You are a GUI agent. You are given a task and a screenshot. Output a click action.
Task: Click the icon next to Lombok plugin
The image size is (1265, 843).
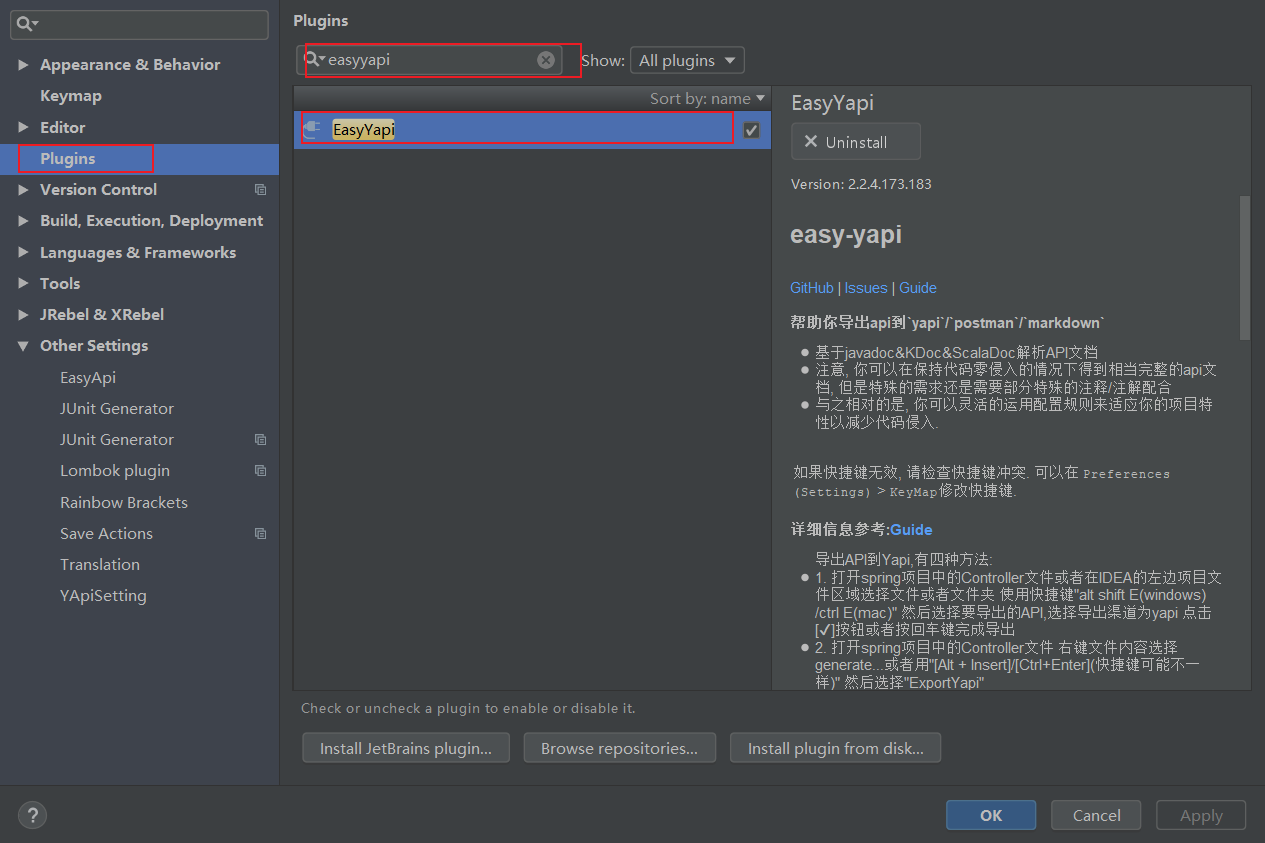(x=260, y=470)
